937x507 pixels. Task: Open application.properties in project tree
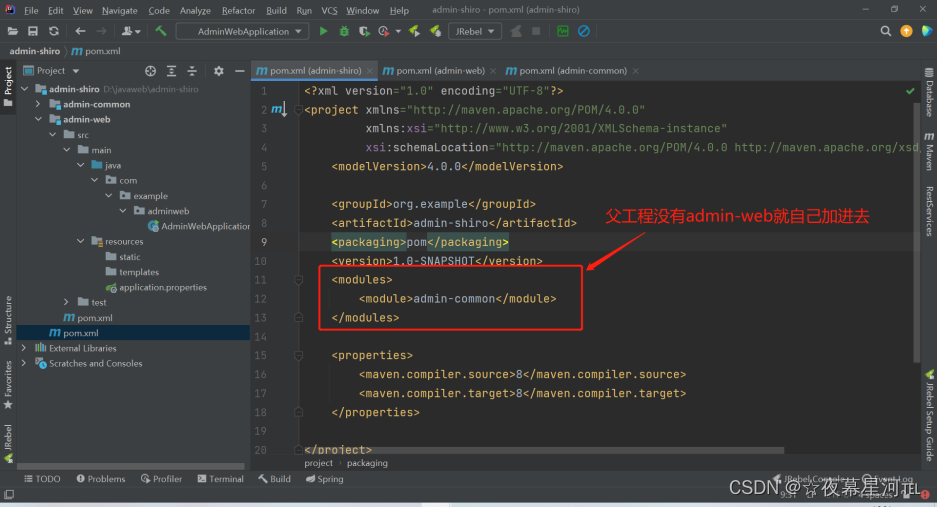[162, 287]
